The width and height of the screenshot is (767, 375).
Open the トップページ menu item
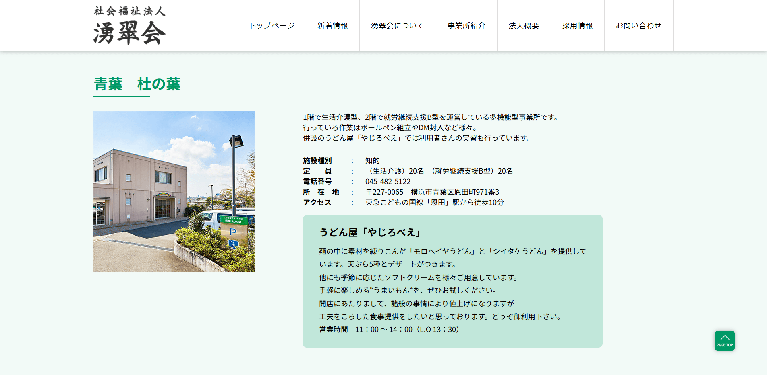click(x=272, y=26)
